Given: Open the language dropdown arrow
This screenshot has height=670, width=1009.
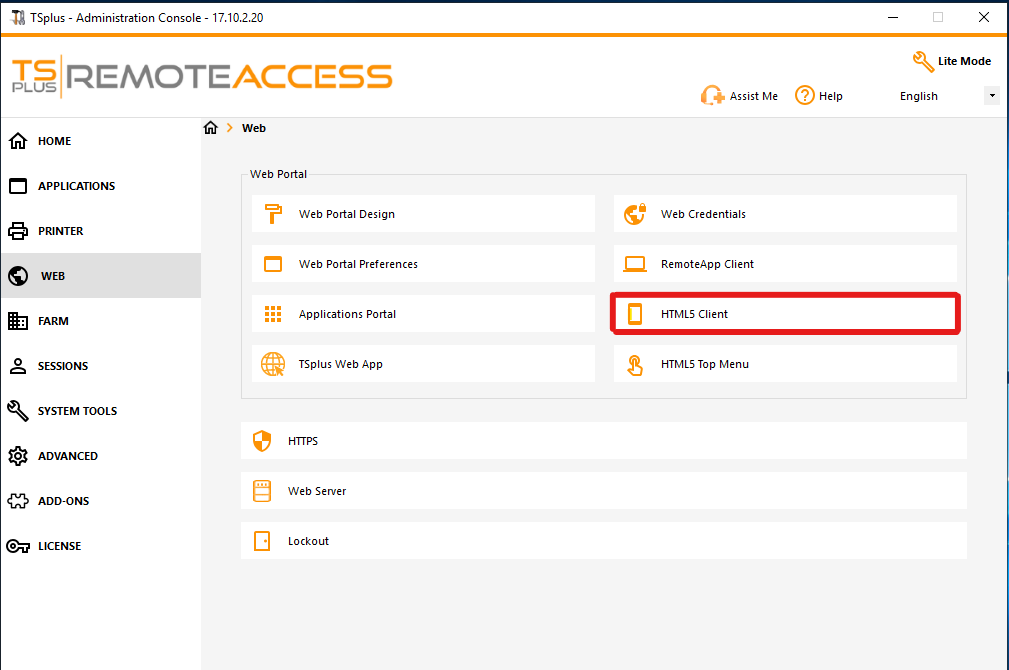Looking at the screenshot, I should click(x=992, y=95).
